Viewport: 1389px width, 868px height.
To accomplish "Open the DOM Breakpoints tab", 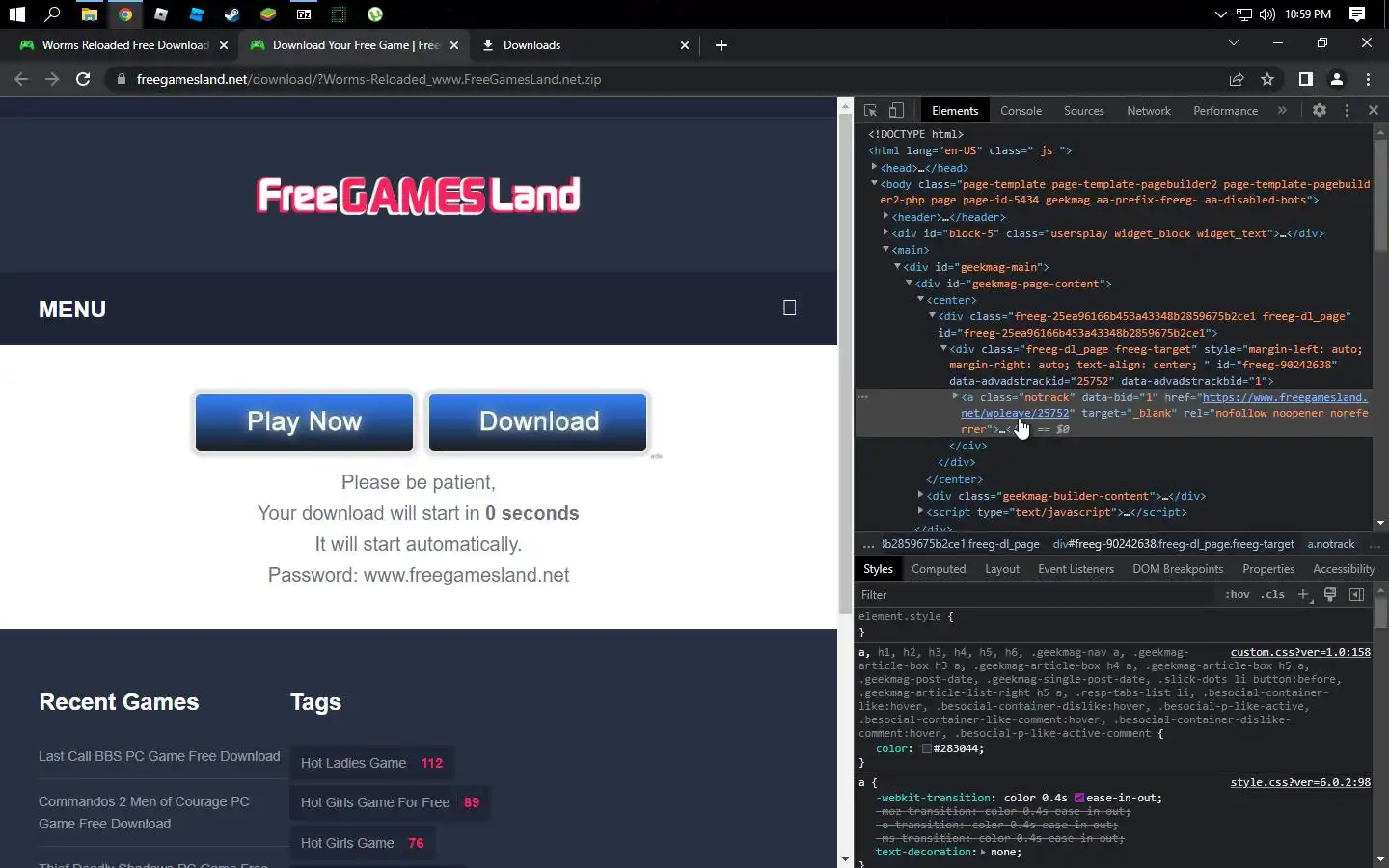I will coord(1178,569).
